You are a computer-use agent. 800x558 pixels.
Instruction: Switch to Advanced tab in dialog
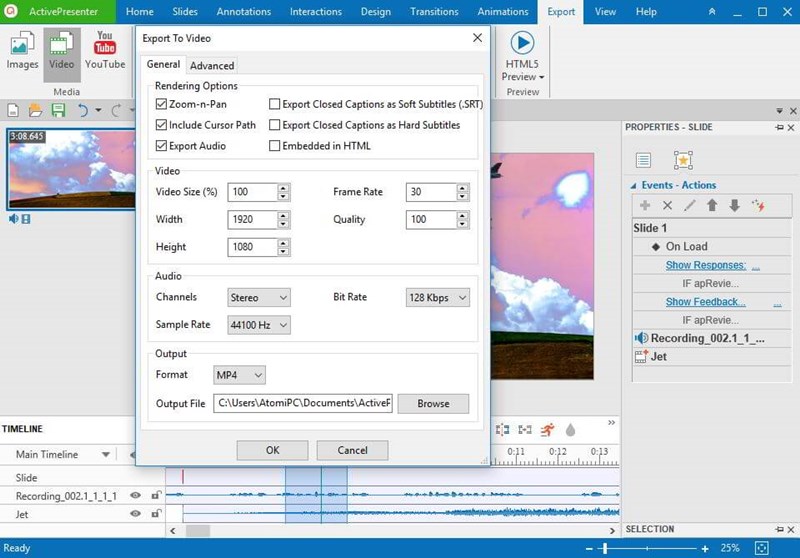(x=212, y=66)
